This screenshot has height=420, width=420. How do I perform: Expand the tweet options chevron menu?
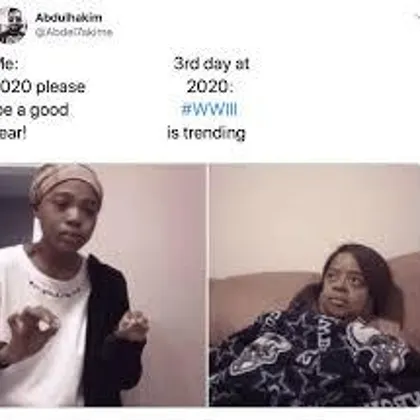click(416, 15)
